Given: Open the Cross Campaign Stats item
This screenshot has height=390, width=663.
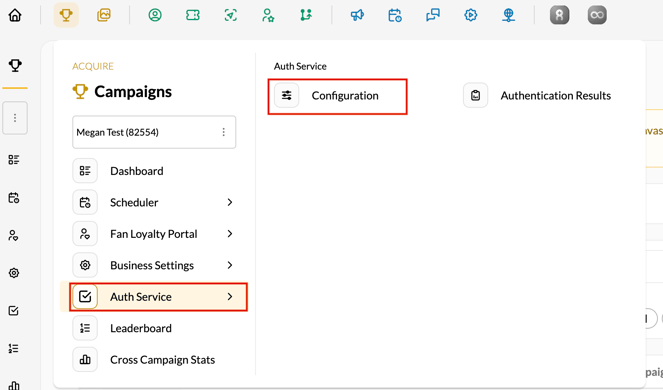Looking at the screenshot, I should point(153,360).
